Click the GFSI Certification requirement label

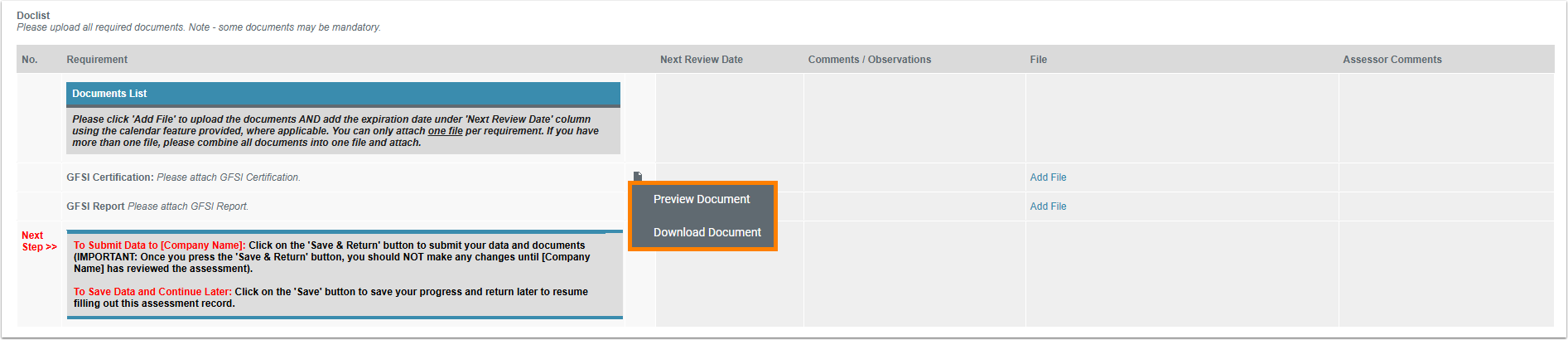pos(109,177)
